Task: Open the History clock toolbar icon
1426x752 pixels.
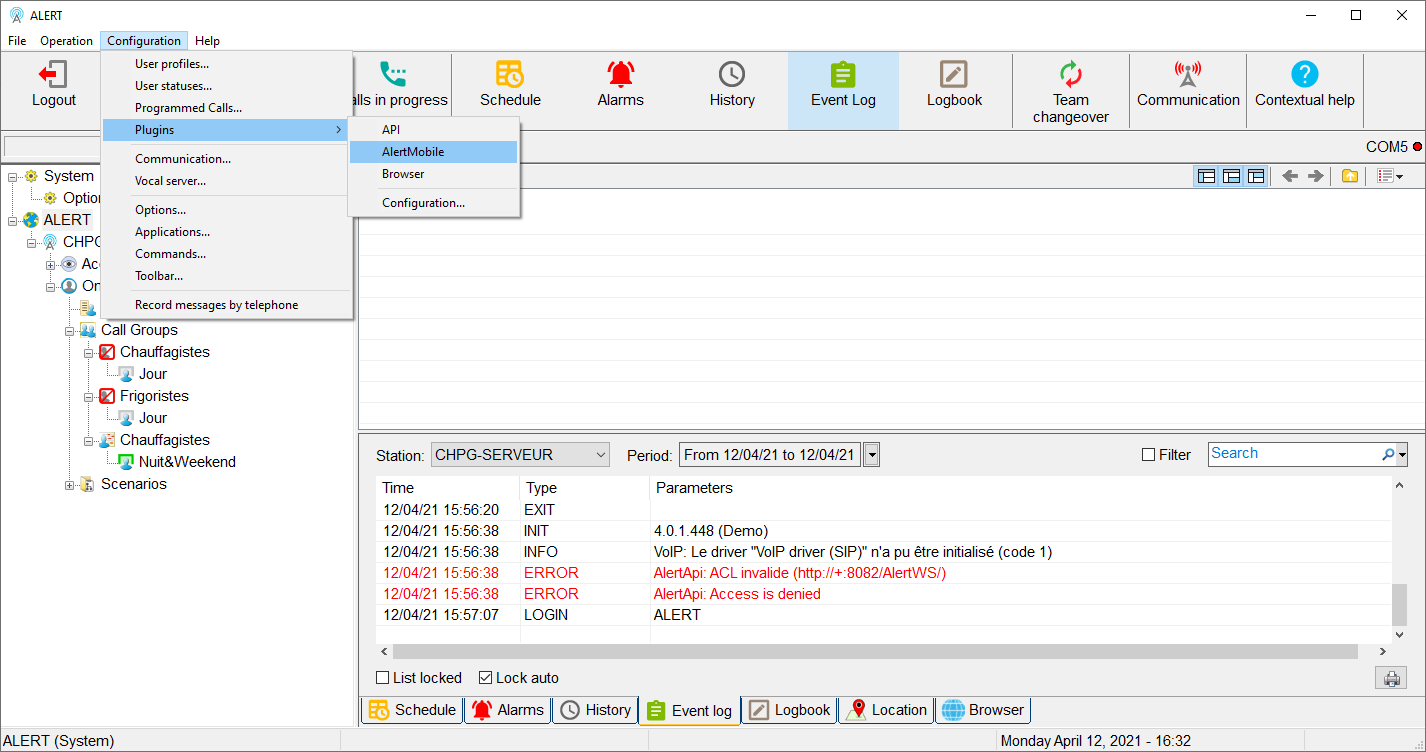Action: pos(732,75)
